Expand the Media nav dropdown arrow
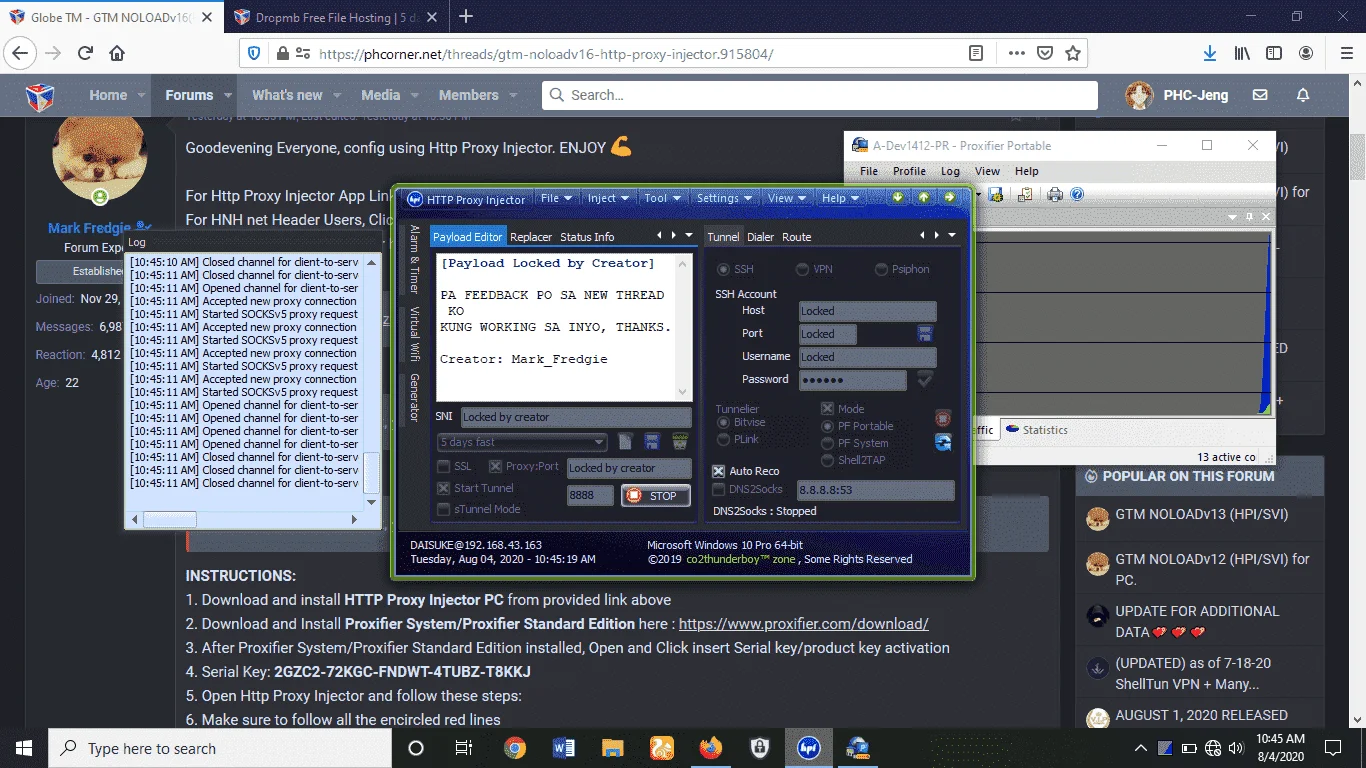Screen dimensions: 1366x768 [x=415, y=95]
